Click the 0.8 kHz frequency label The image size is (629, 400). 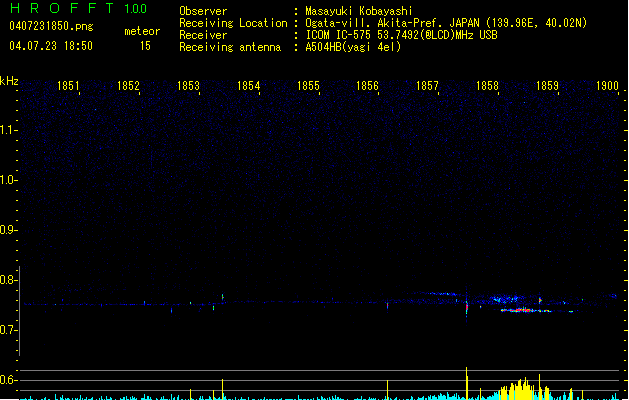tap(8, 280)
